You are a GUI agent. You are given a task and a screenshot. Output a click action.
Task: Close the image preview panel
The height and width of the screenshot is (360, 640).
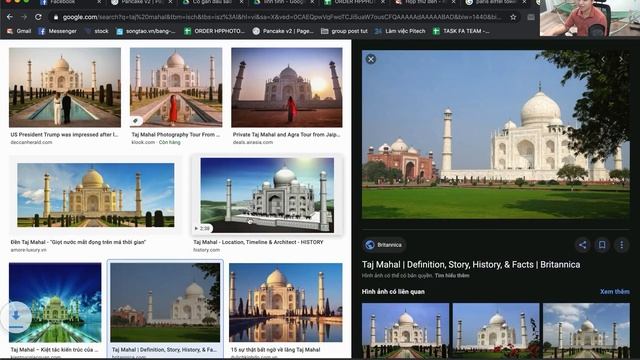(x=371, y=59)
